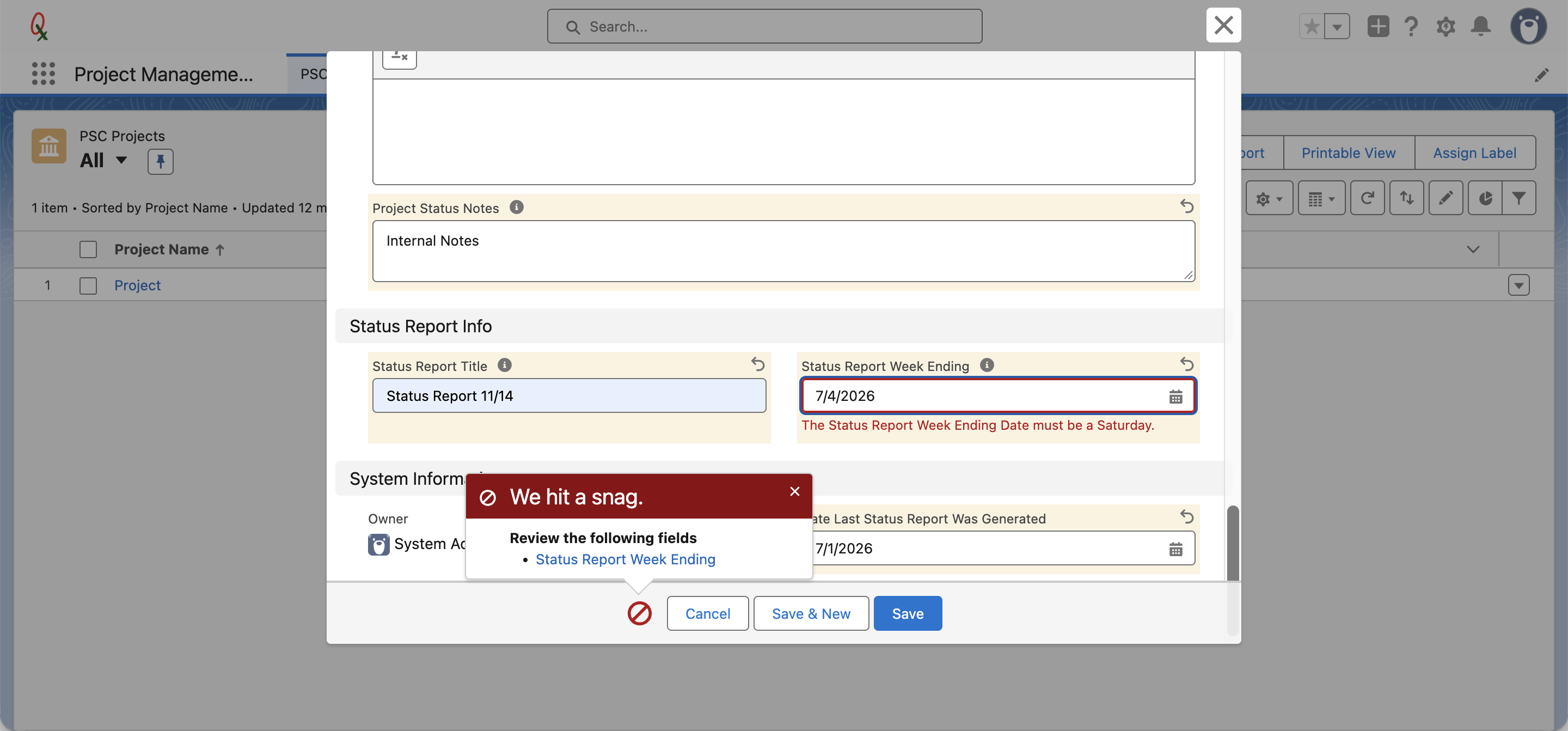Pin the All list view
The image size is (1568, 731).
click(161, 161)
